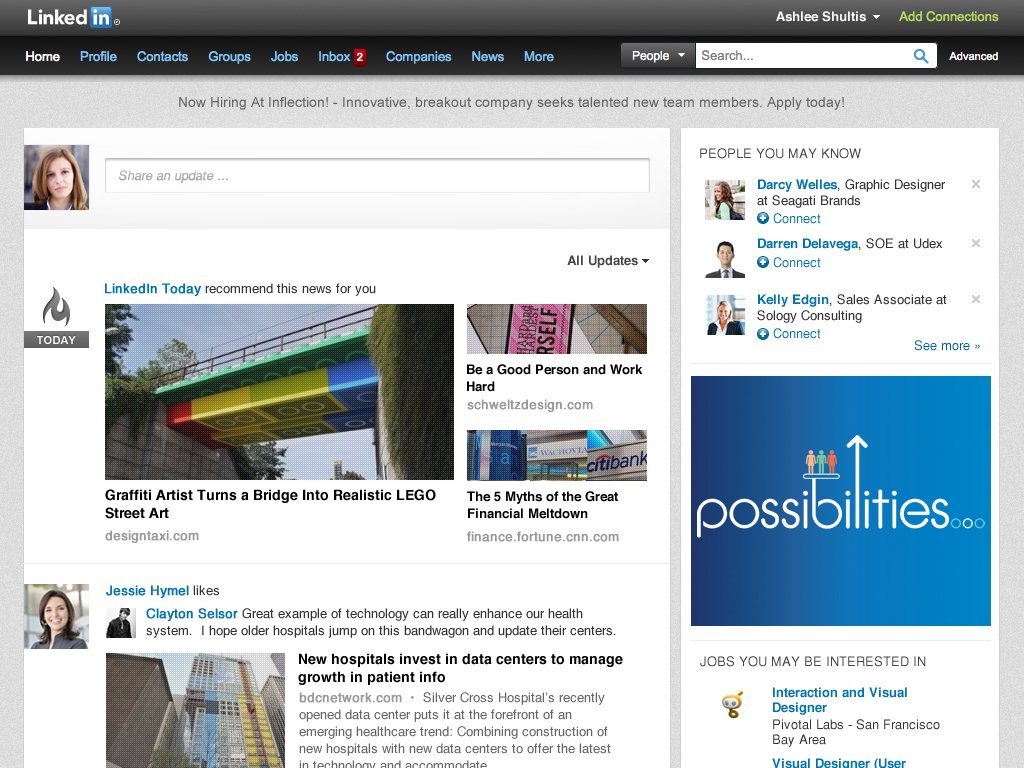1024x768 pixels.
Task: Open the Contacts menu item
Action: tap(162, 57)
